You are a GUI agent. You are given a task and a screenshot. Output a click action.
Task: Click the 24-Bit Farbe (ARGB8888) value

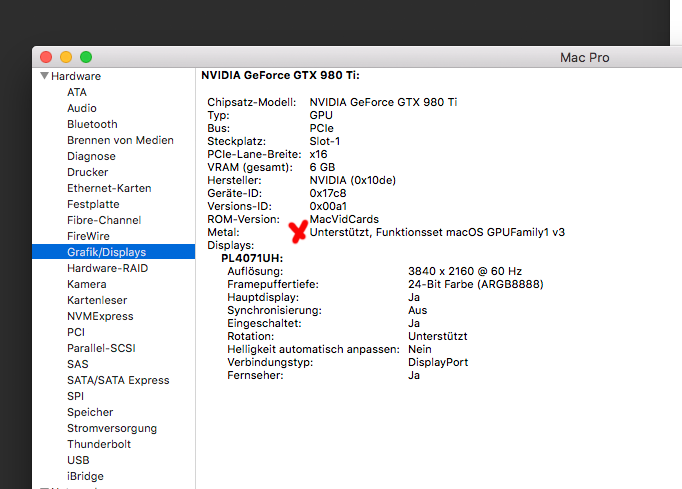pyautogui.click(x=476, y=285)
